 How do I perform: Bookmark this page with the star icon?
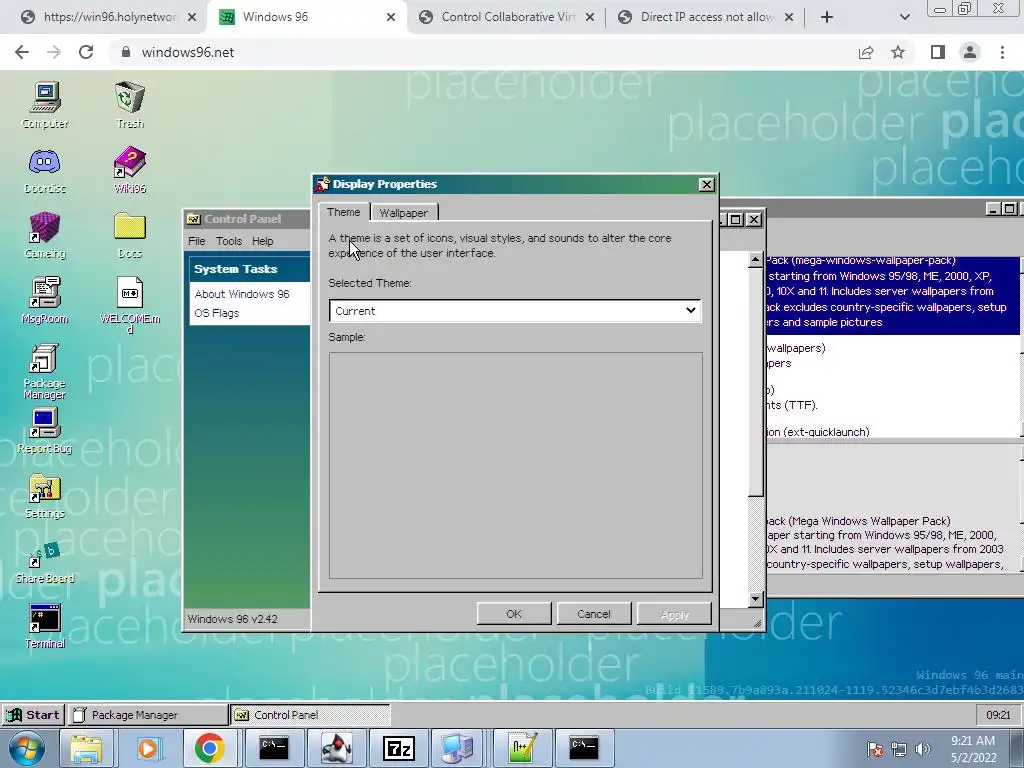click(899, 52)
